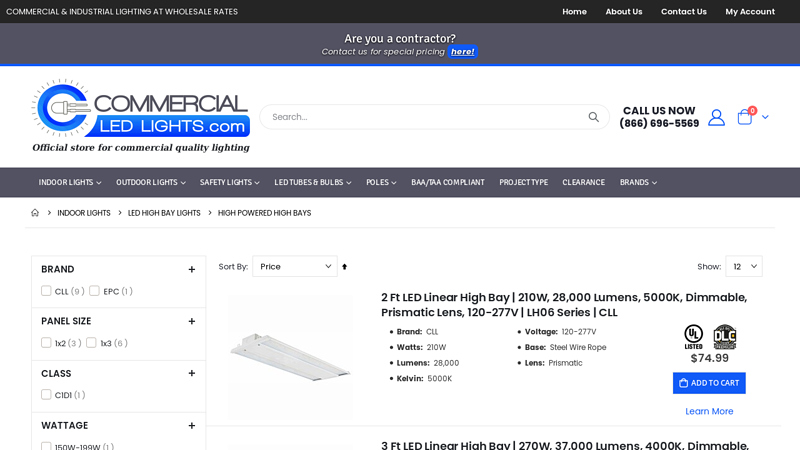800x450 pixels.
Task: Click the LED High Bay Lights breadcrumb
Action: pyautogui.click(x=164, y=213)
